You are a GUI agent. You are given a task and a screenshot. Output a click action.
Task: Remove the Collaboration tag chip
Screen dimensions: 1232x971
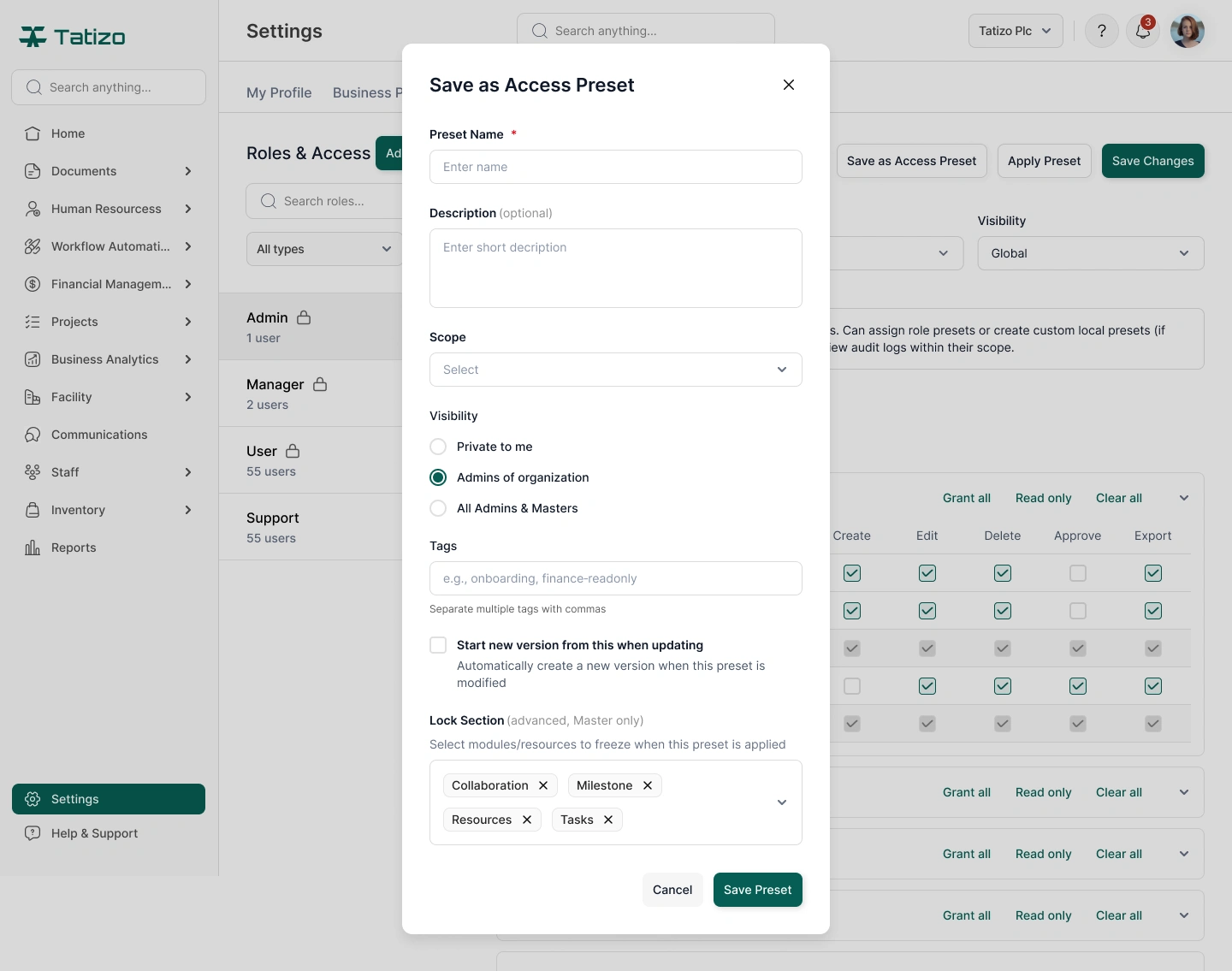tap(543, 785)
